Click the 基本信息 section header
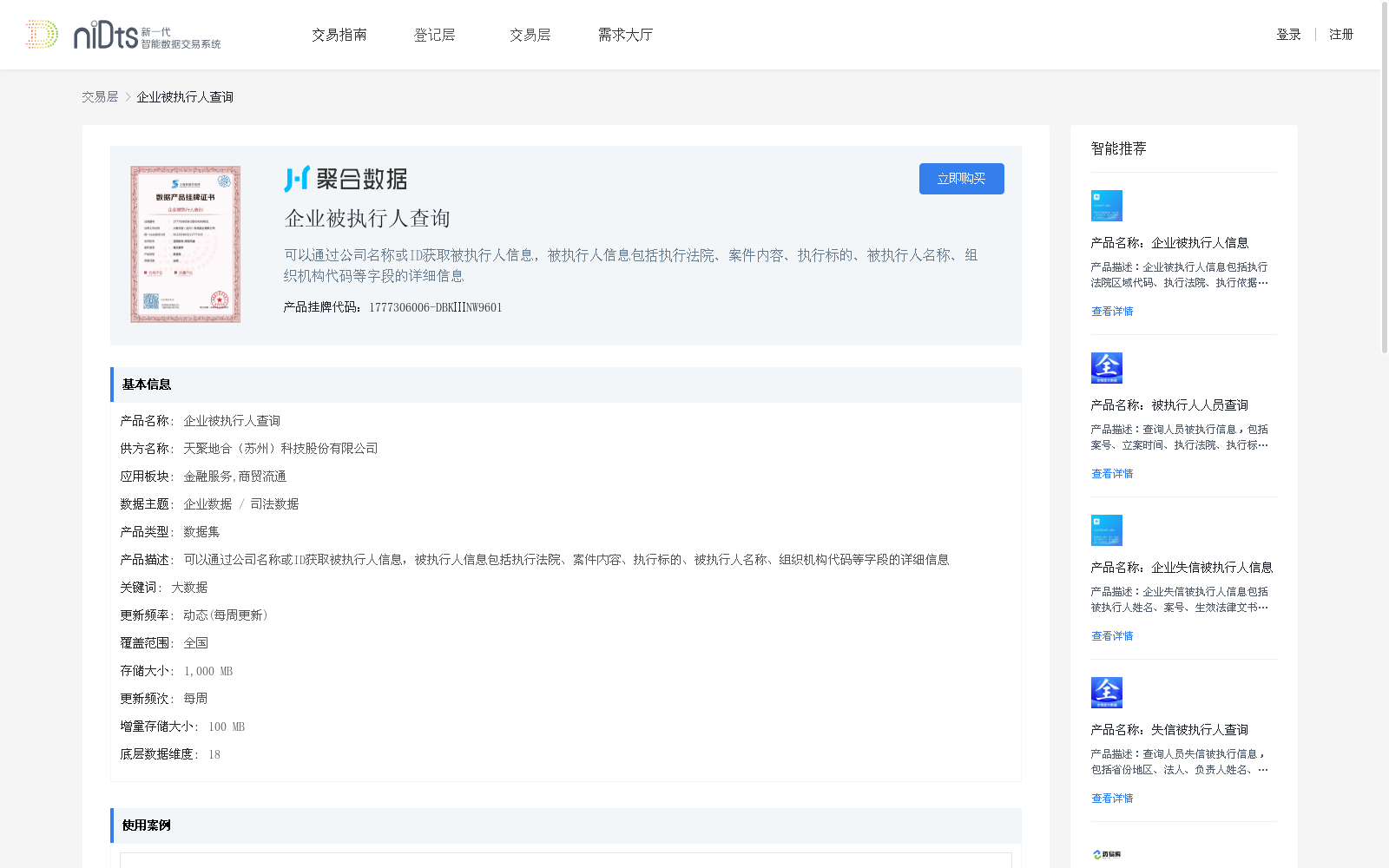Viewport: 1389px width, 868px height. [x=566, y=385]
